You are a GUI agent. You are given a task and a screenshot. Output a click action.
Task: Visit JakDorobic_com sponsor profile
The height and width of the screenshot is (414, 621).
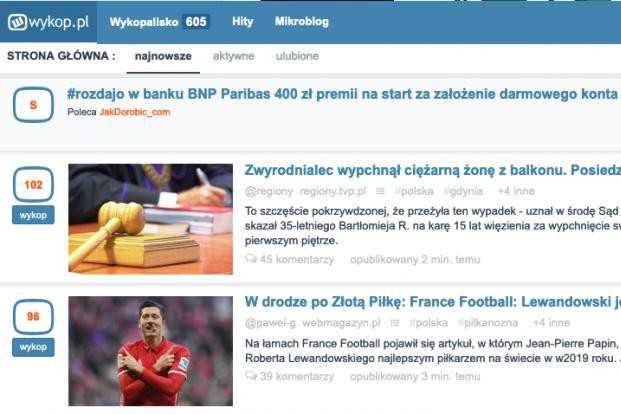tap(135, 112)
